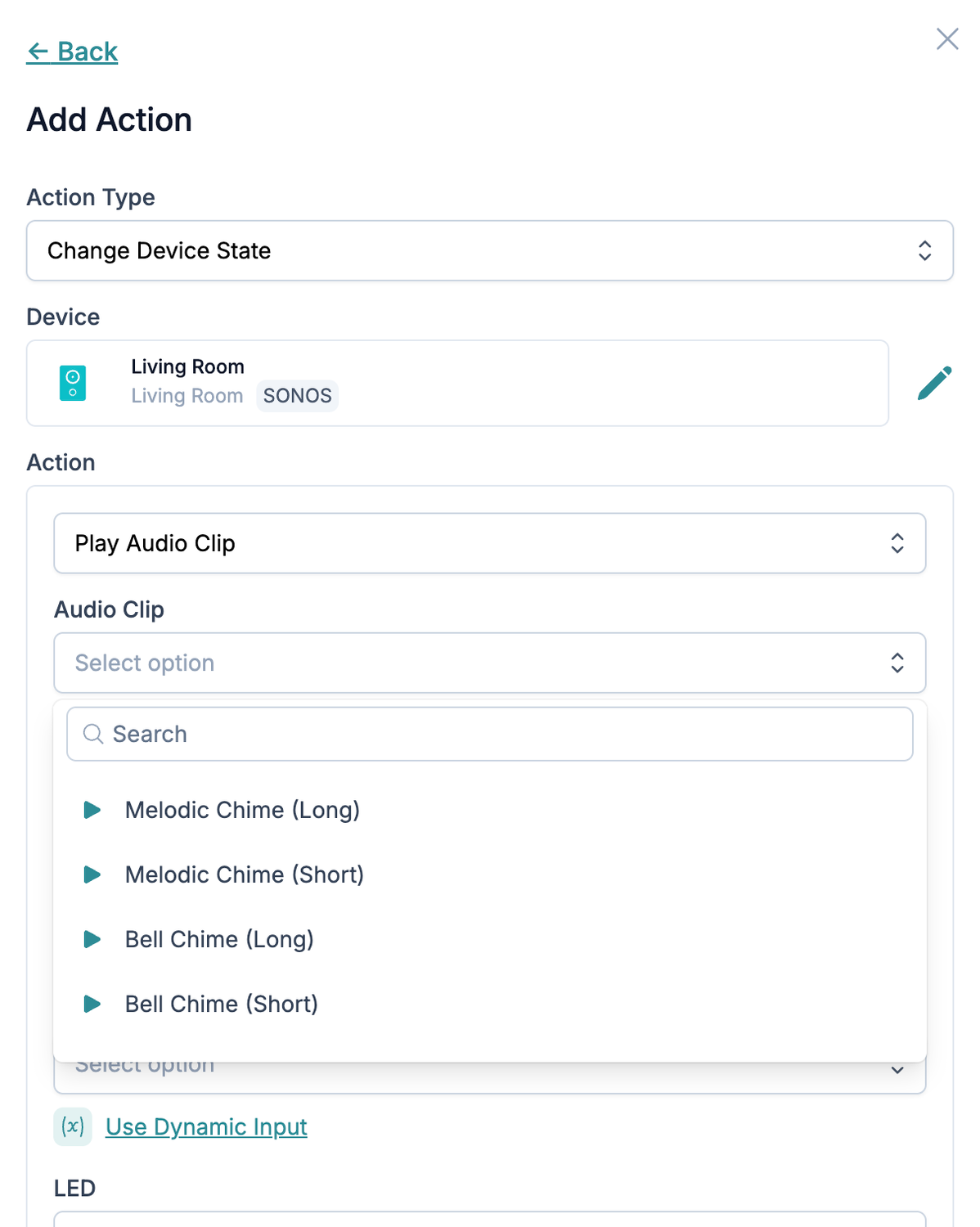Click the Use Dynamic Input link
Viewport: 980px width, 1227px height.
[x=206, y=1127]
